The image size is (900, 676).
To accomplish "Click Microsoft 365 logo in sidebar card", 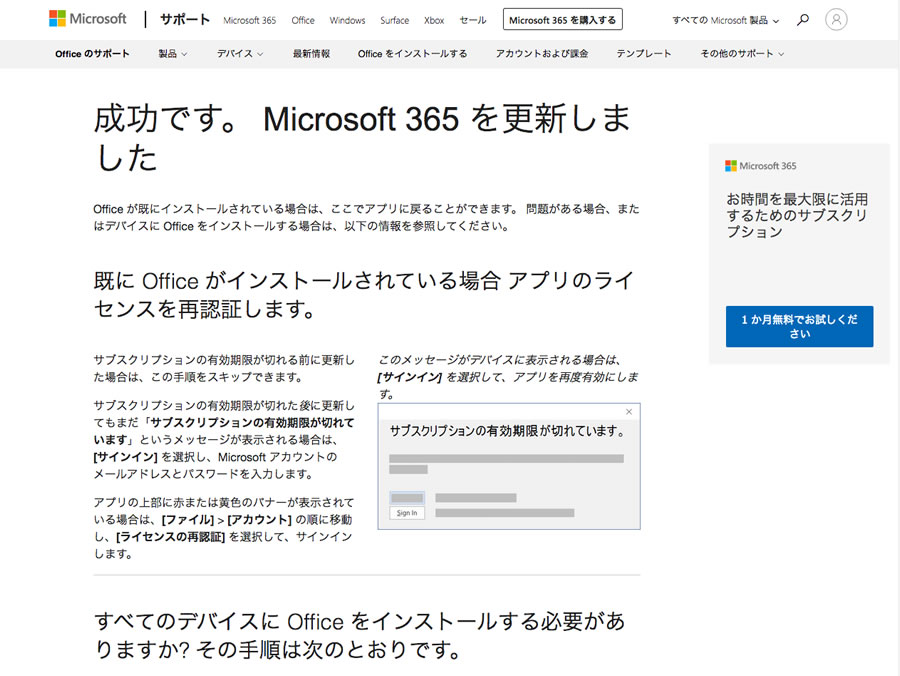I will point(761,166).
